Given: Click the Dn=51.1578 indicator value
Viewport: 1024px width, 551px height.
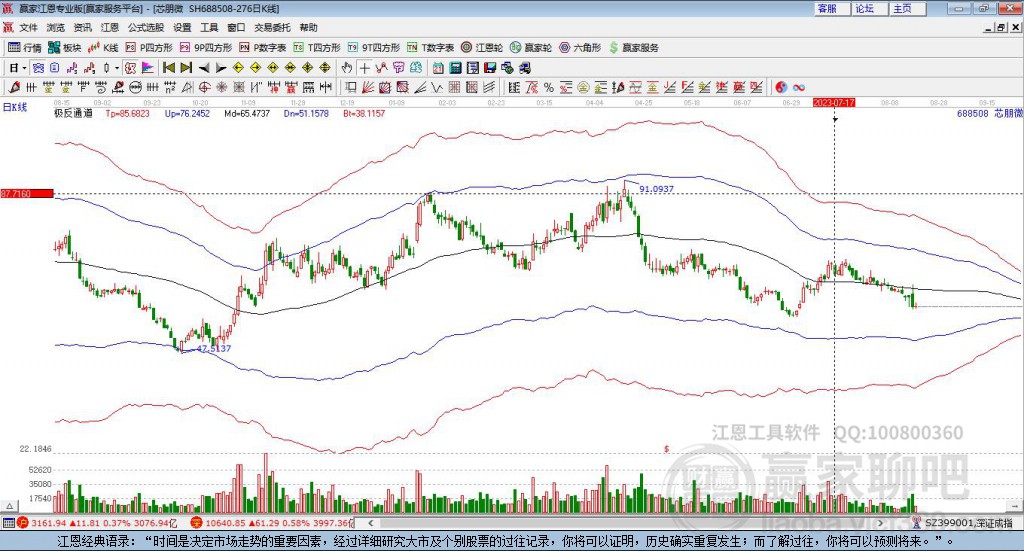Looking at the screenshot, I should (x=306, y=113).
